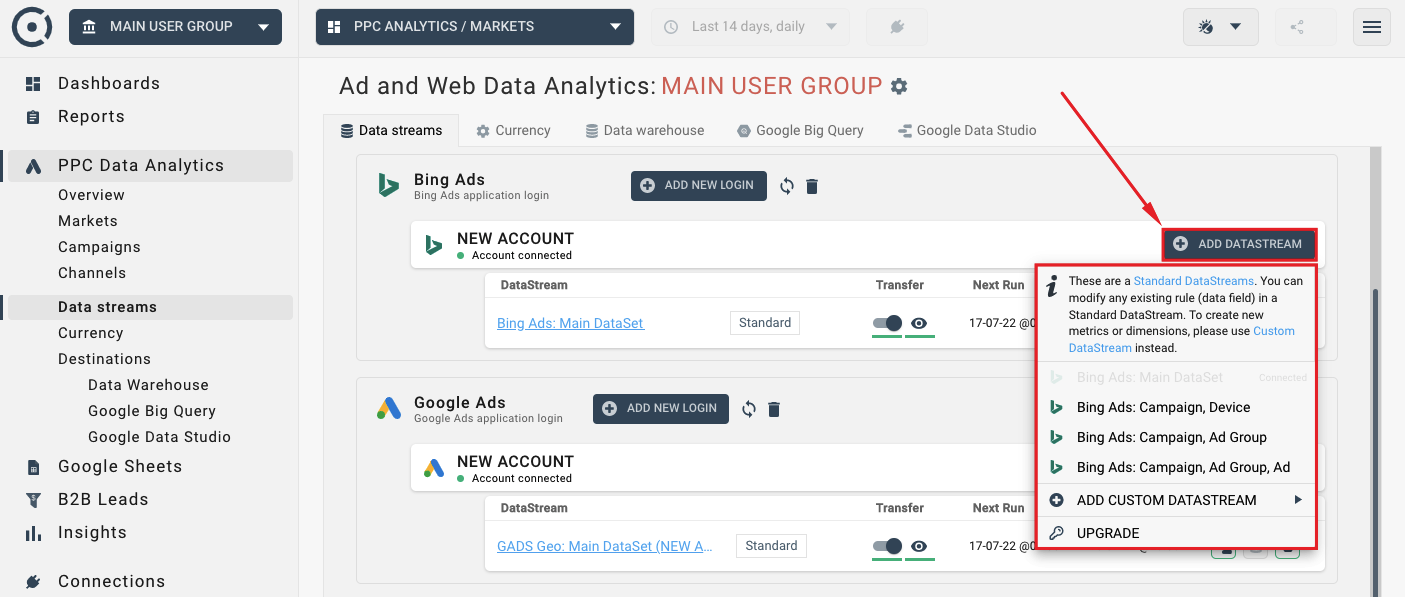The height and width of the screenshot is (597, 1405).
Task: Click the Google Sheets sidebar icon
Action: [33, 467]
